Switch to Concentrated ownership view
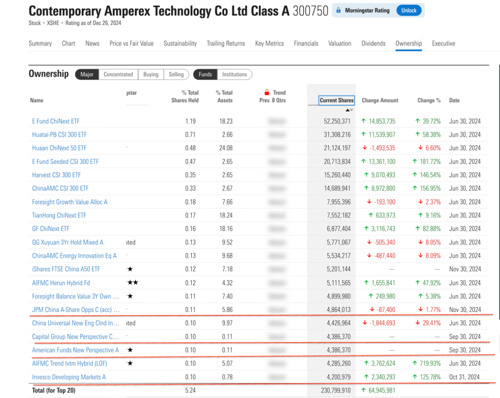Viewport: 500px width, 398px height. click(x=118, y=74)
